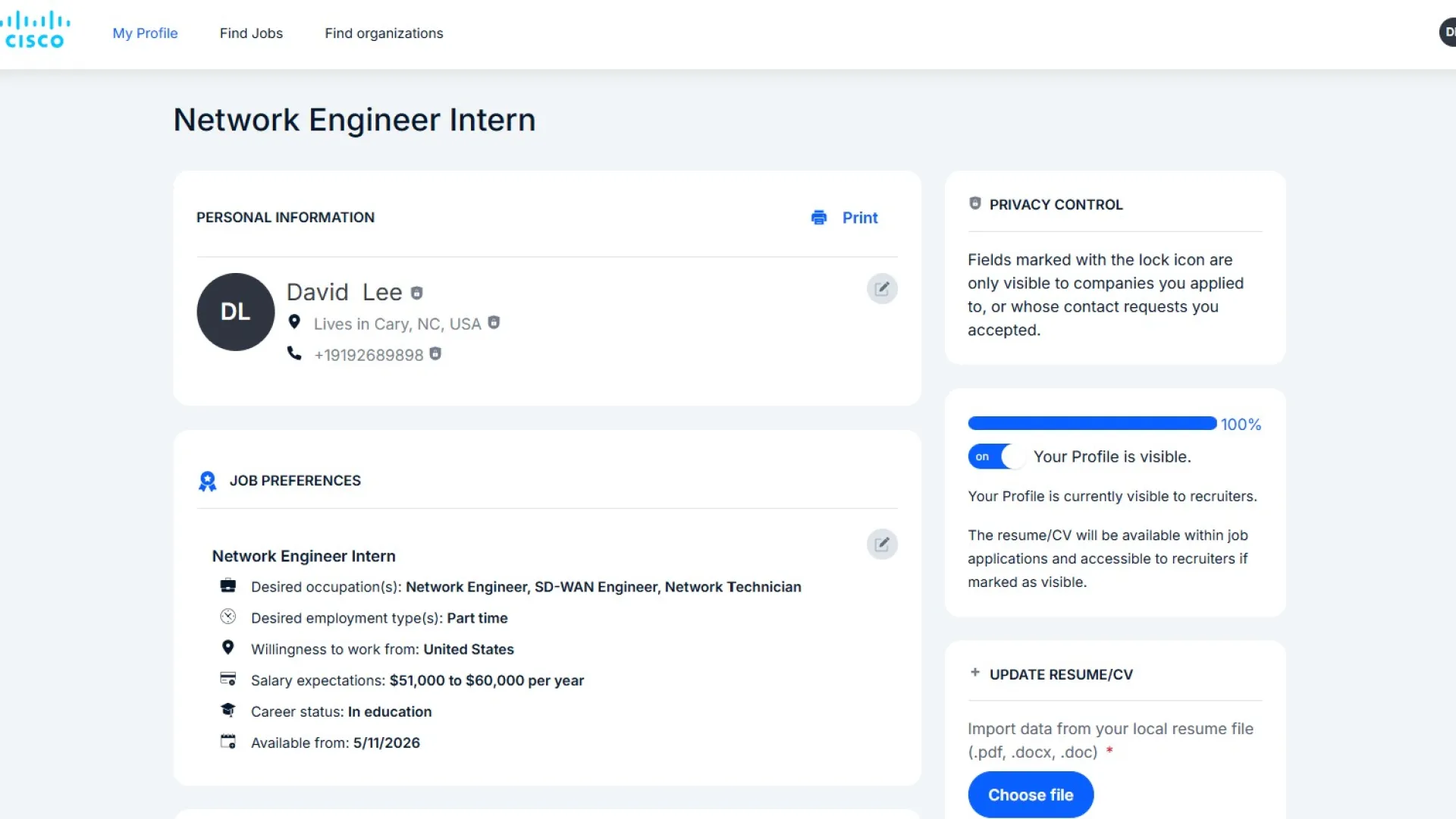The image size is (1456, 819).
Task: Click lock icon beside phone number
Action: coord(435,353)
